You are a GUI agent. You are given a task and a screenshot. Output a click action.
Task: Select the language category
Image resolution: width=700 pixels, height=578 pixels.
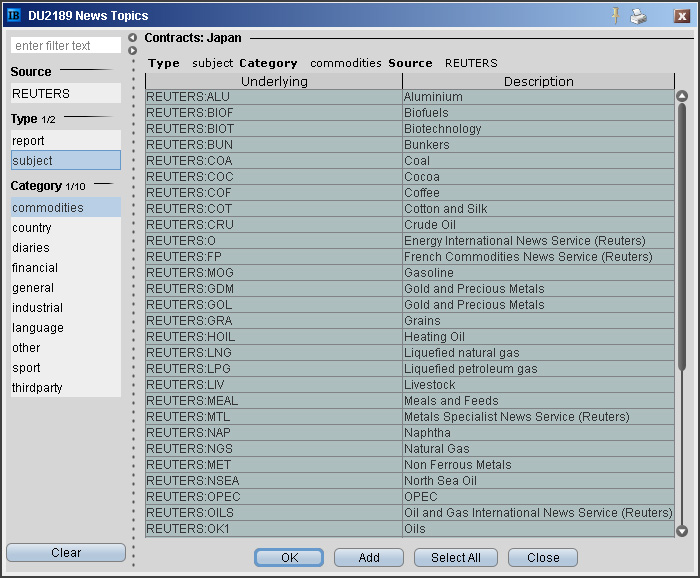click(x=66, y=328)
